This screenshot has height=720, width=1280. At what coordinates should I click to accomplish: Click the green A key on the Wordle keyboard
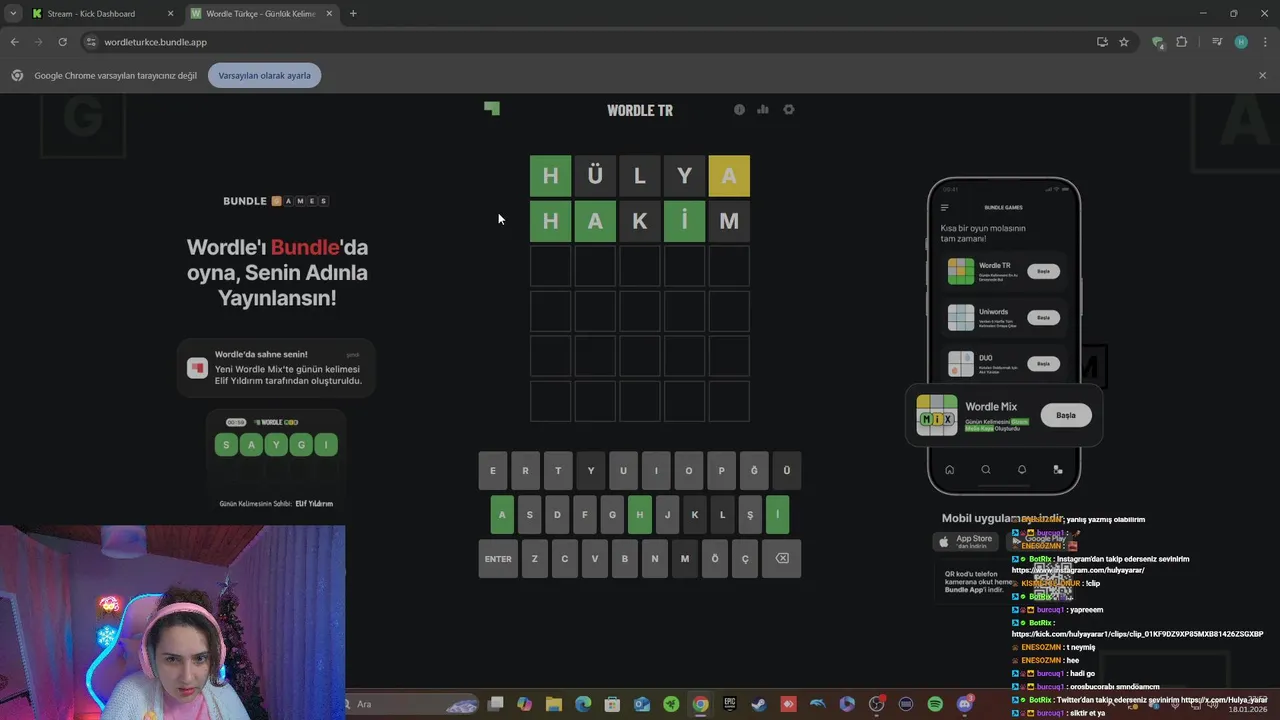(x=502, y=515)
